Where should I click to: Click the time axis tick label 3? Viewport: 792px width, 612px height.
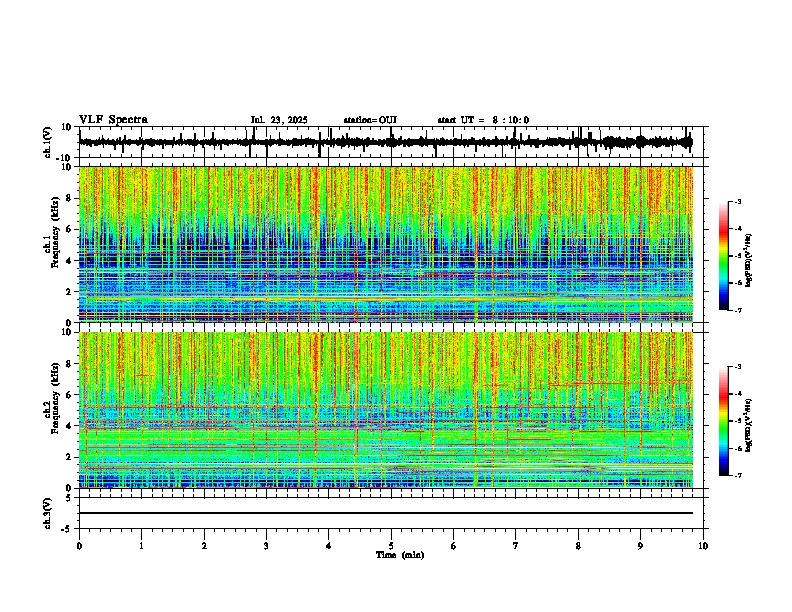tap(266, 546)
